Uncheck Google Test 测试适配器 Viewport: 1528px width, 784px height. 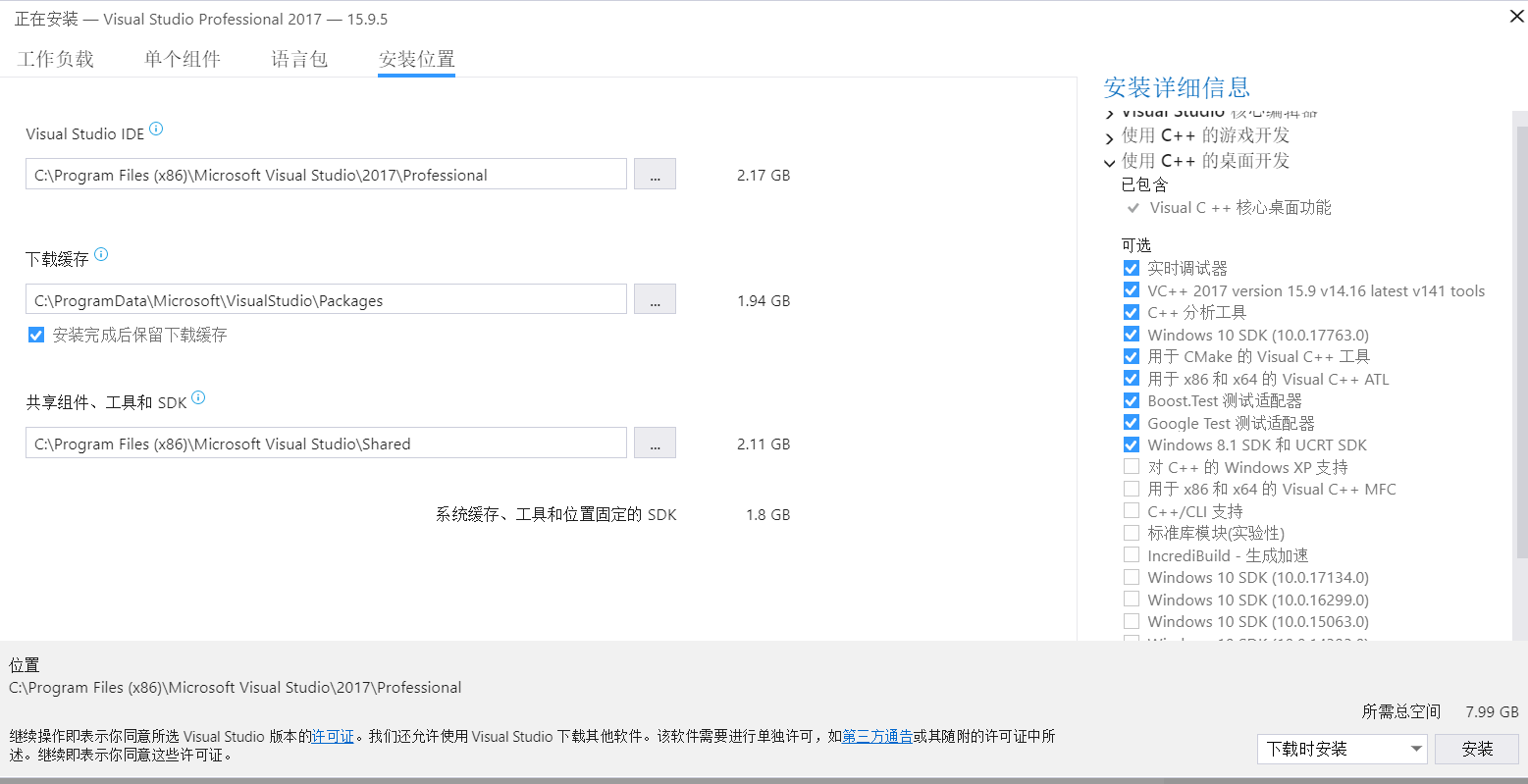point(1132,423)
